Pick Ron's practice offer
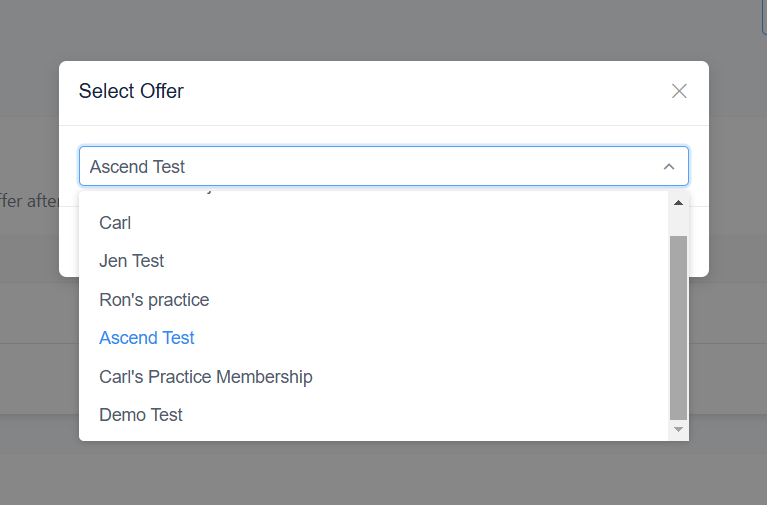The width and height of the screenshot is (767, 505). click(154, 300)
